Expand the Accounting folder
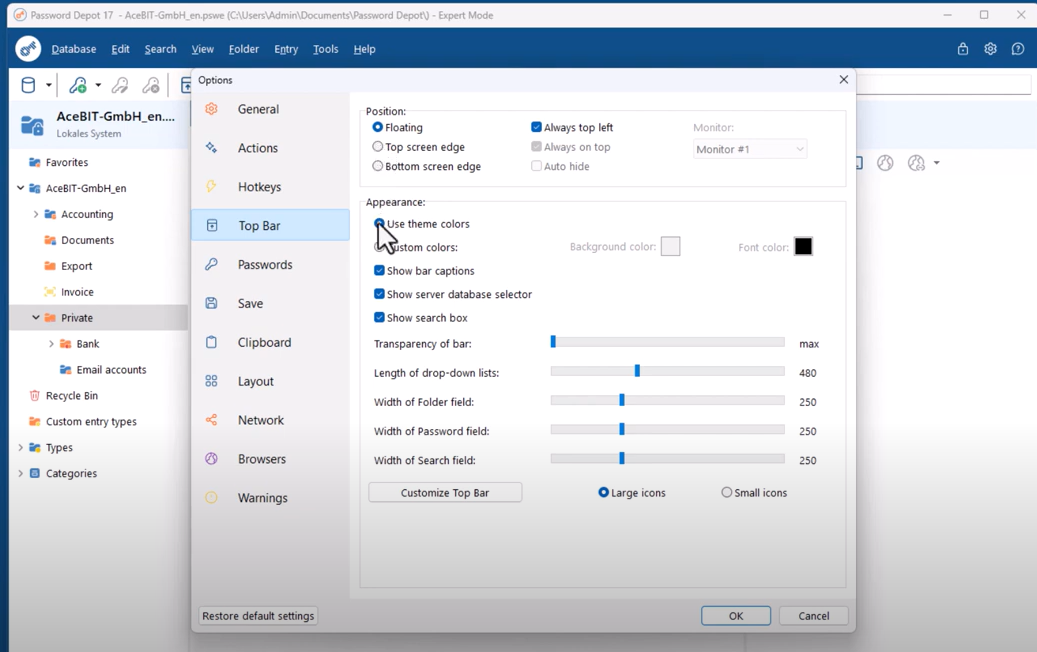 [x=36, y=214]
